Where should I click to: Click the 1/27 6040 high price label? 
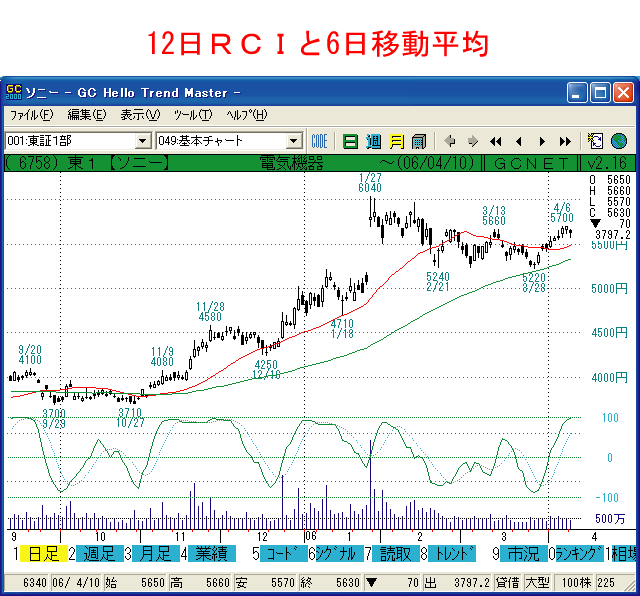click(370, 182)
